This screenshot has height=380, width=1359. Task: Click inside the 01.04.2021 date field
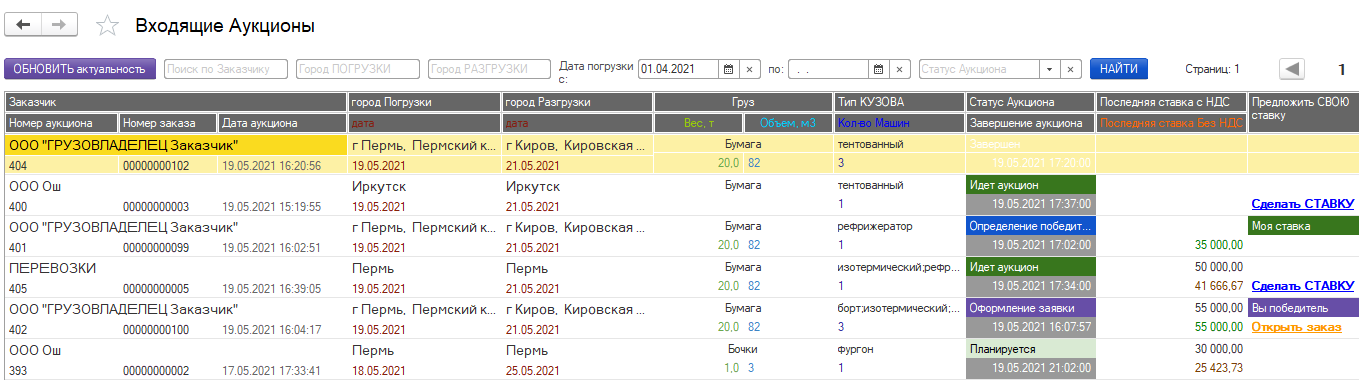tap(679, 69)
